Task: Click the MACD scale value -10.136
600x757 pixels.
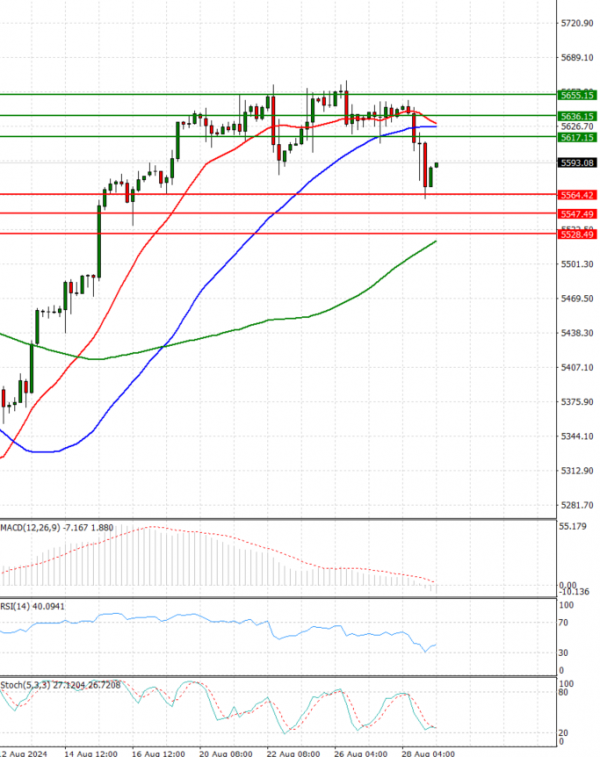Action: (574, 592)
